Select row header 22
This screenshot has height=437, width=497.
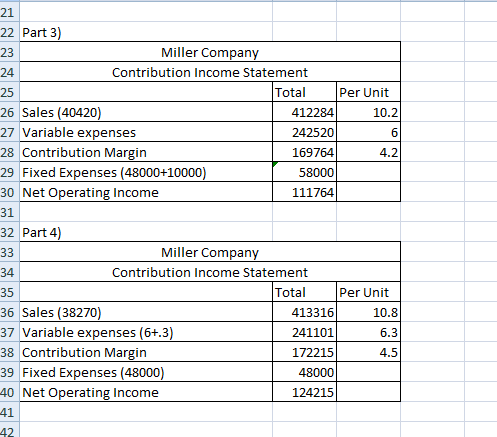[x=10, y=32]
